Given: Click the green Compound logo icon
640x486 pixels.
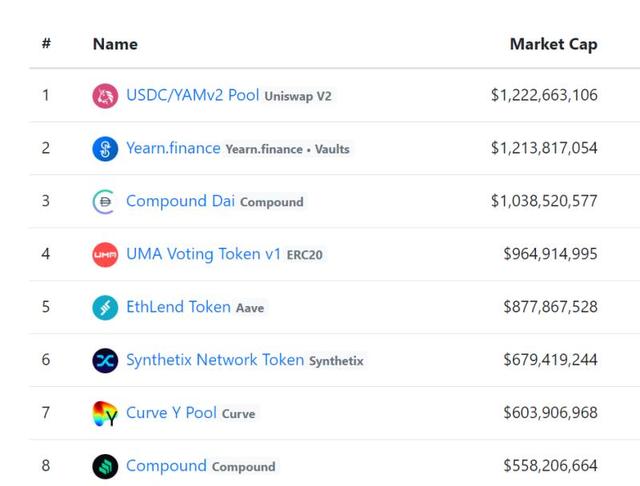Looking at the screenshot, I should click(105, 466).
